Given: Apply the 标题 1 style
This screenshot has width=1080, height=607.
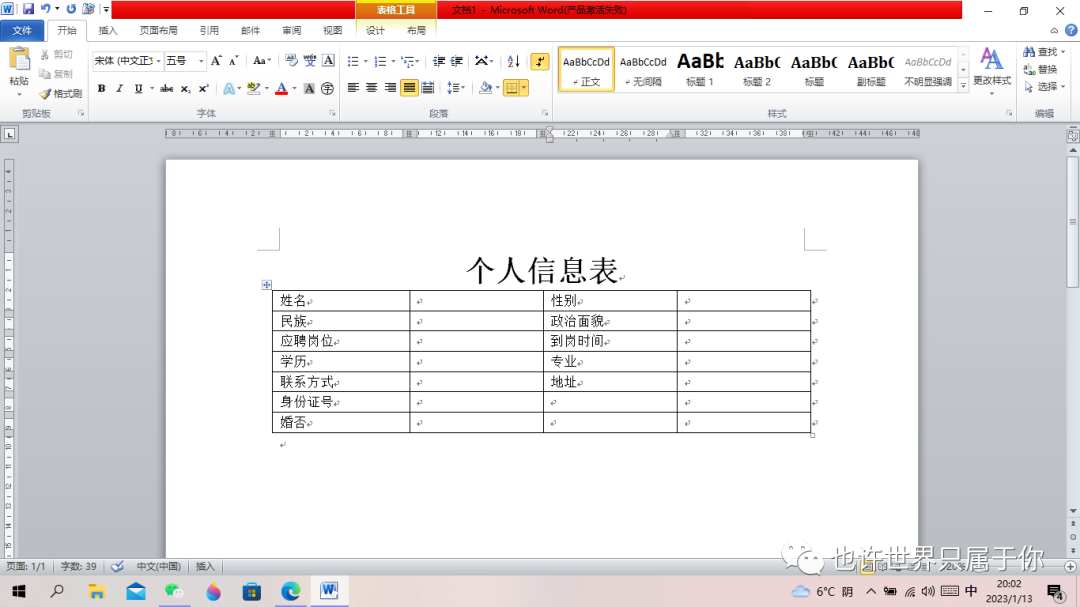Looking at the screenshot, I should (x=700, y=70).
